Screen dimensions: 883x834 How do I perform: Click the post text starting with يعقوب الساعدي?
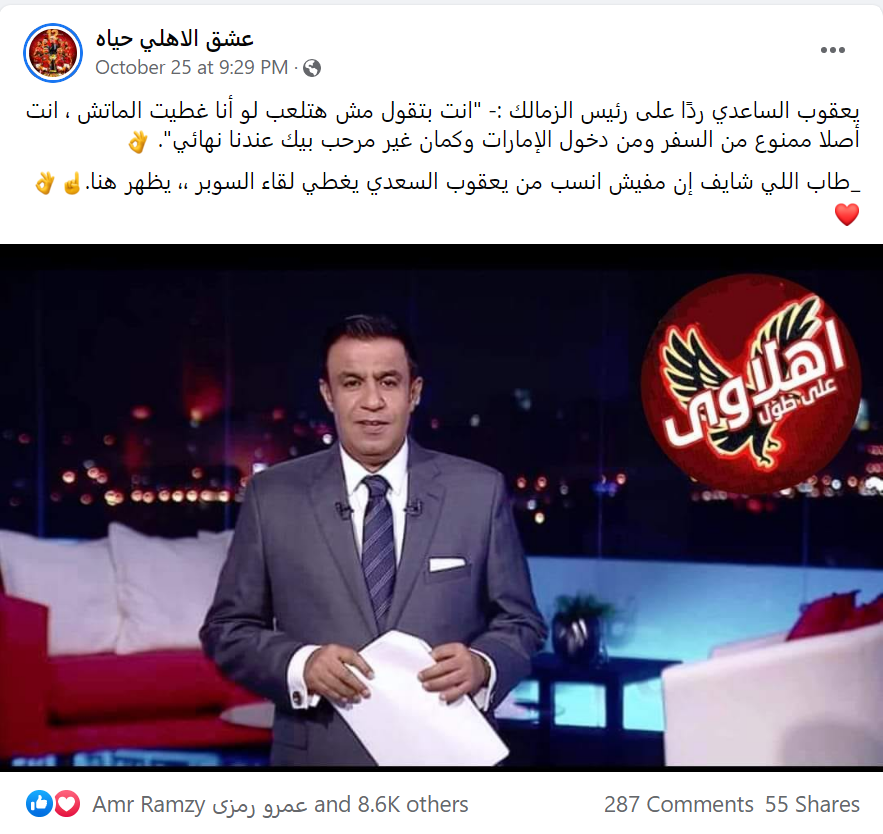point(443,126)
